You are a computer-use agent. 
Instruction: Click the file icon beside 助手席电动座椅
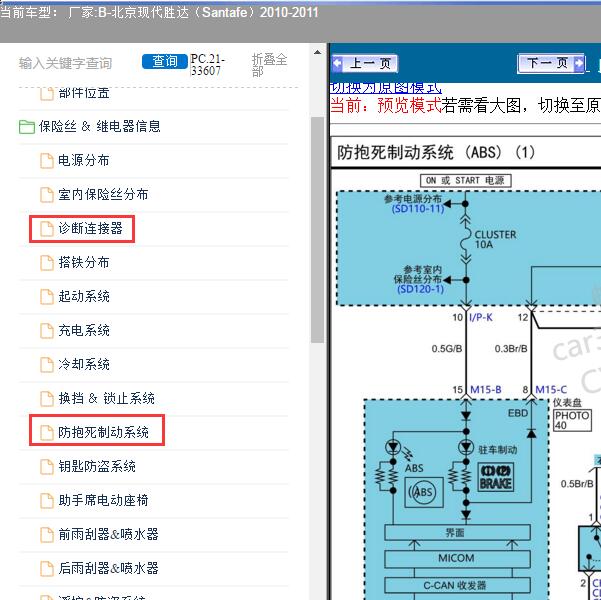(47, 501)
